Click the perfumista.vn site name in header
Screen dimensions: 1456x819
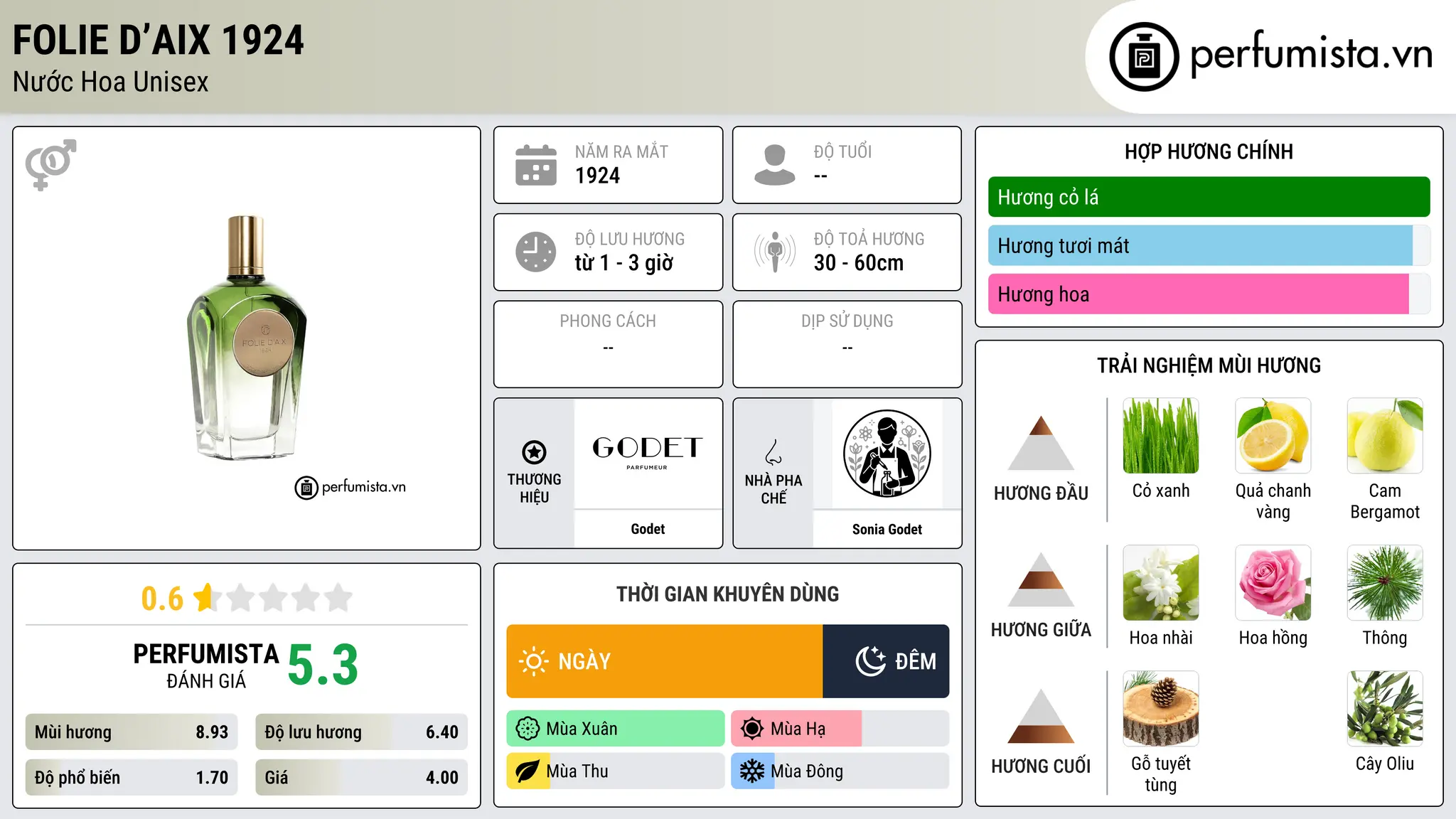1311,54
